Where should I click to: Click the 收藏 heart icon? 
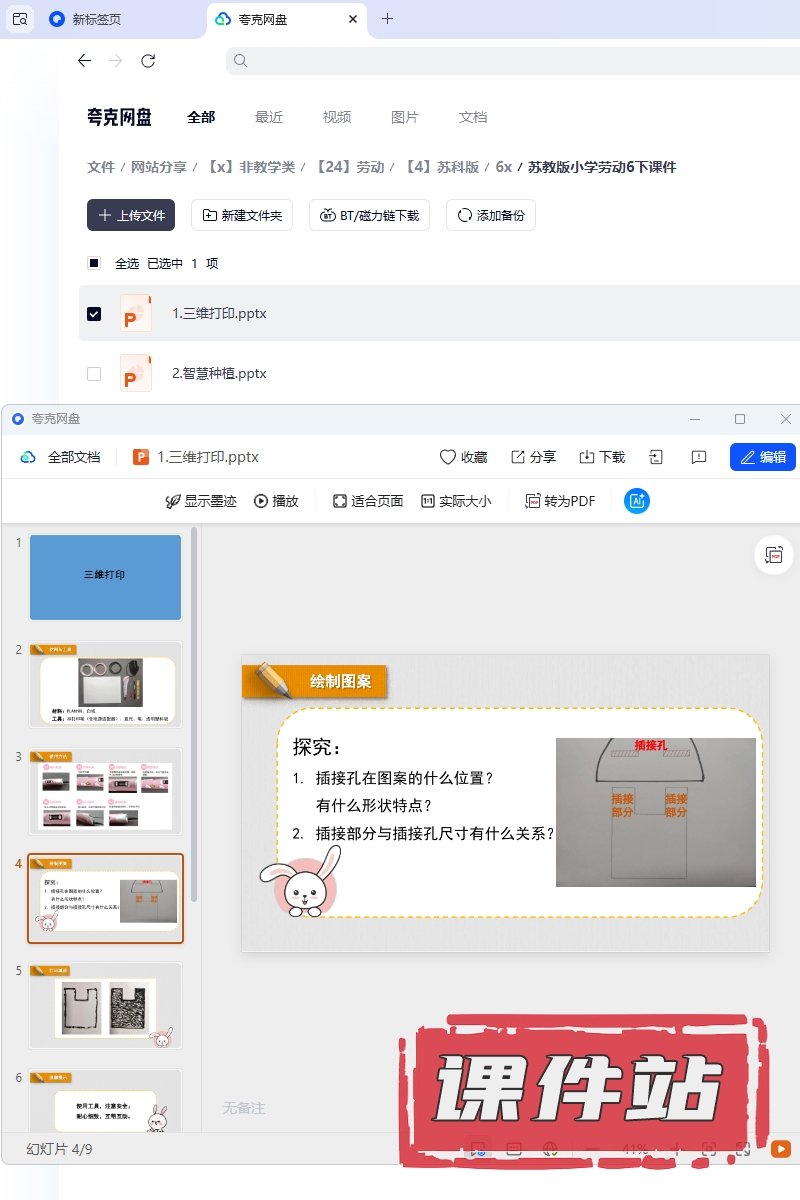tap(448, 457)
